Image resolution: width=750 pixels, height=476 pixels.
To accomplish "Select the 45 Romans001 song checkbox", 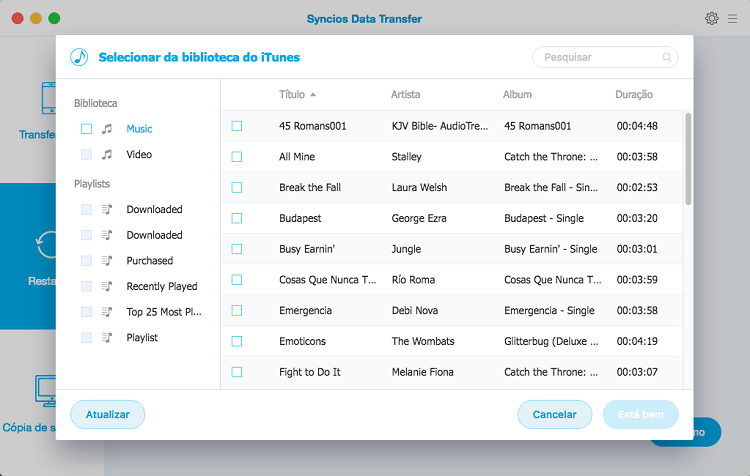I will point(237,126).
